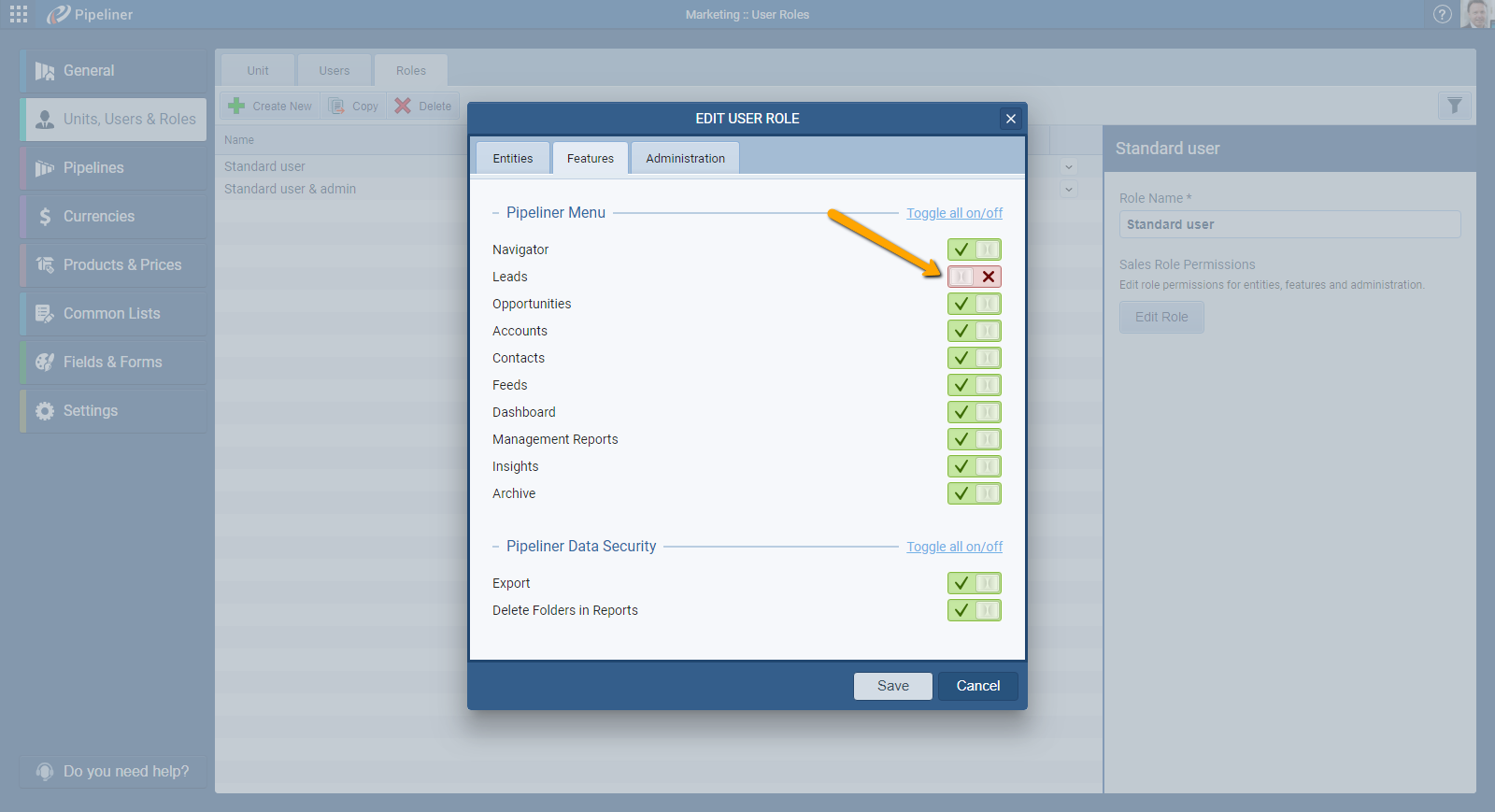
Task: Switch to the Administration tab
Action: pos(685,158)
